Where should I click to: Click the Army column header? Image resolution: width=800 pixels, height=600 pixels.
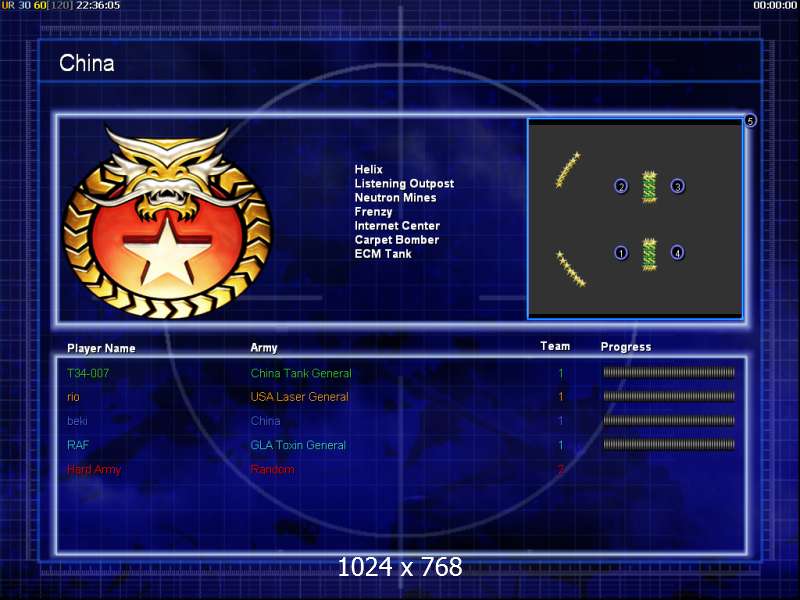264,348
